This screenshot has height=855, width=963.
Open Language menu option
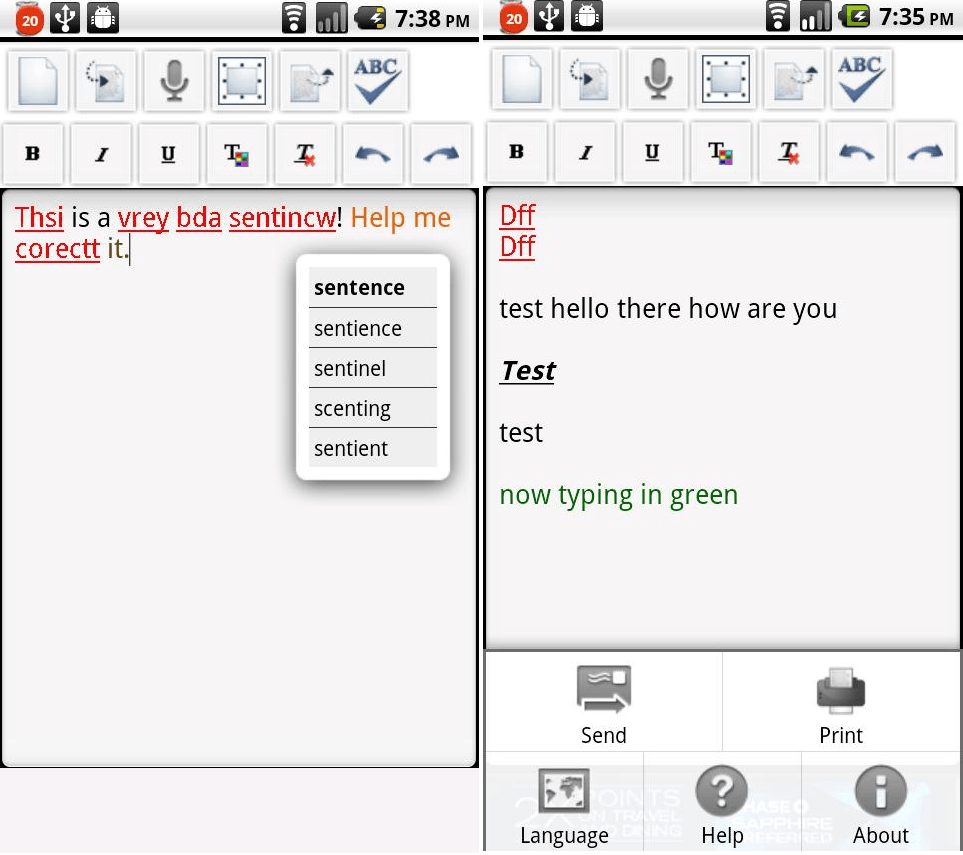pyautogui.click(x=564, y=803)
